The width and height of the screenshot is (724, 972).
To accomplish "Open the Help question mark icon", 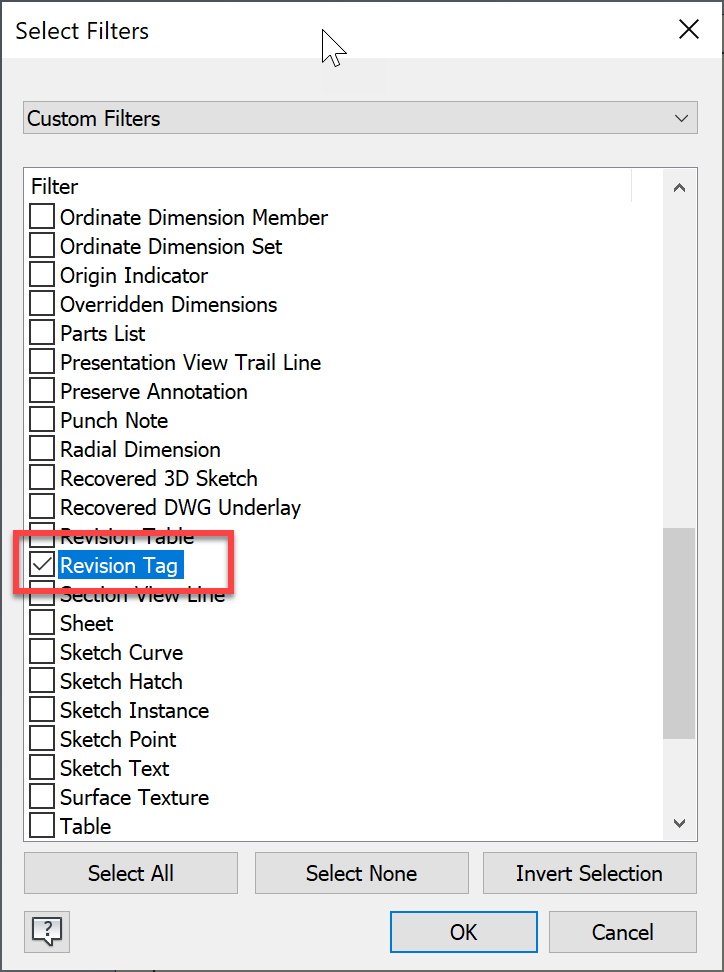I will [46, 931].
